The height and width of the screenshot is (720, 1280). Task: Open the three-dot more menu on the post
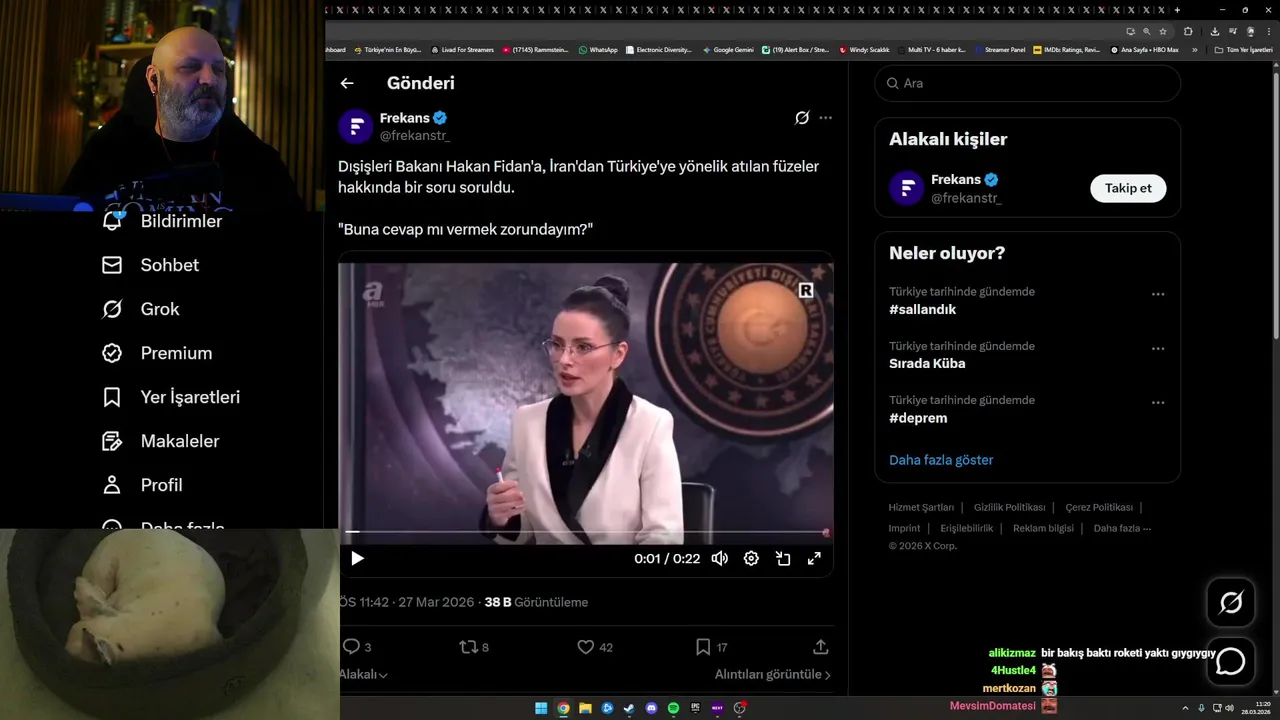coord(825,117)
